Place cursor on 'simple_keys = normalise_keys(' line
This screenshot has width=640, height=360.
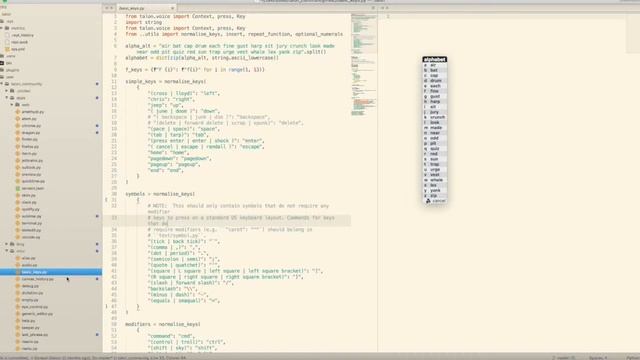166,82
